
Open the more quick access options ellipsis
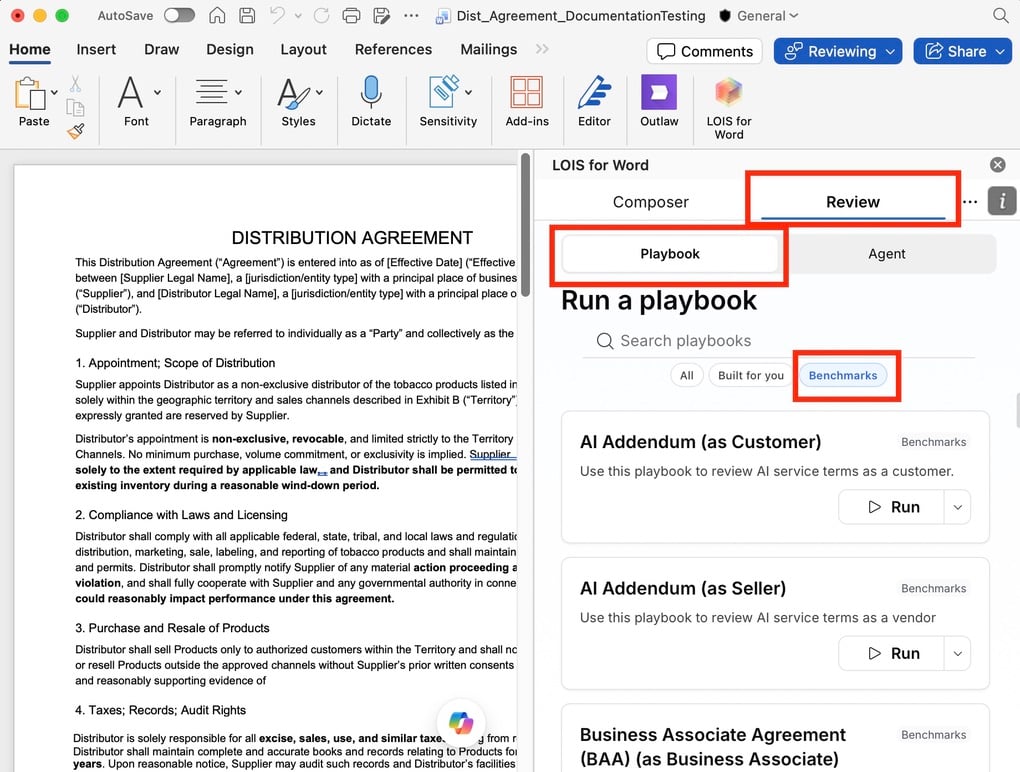tap(411, 15)
